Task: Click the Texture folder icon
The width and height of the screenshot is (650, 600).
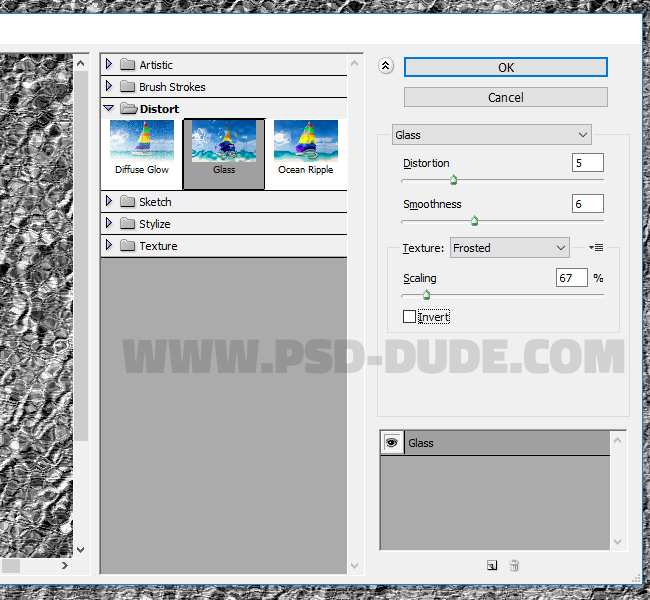Action: pyautogui.click(x=127, y=245)
